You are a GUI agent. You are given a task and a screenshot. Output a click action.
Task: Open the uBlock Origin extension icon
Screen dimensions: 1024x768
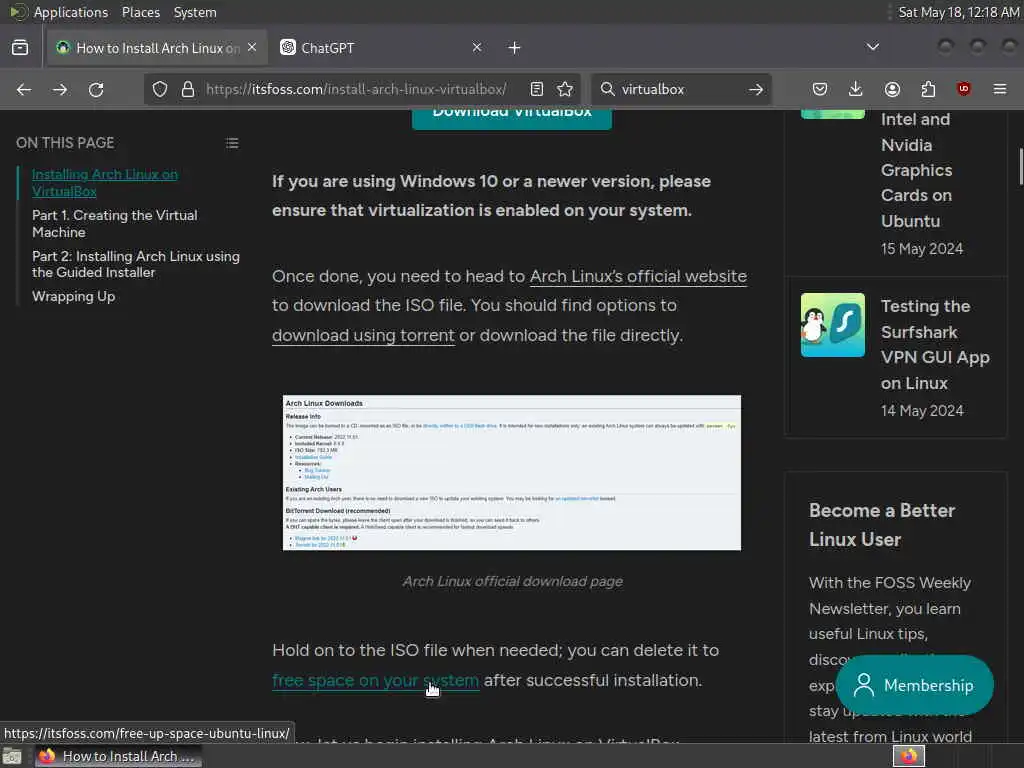[964, 89]
